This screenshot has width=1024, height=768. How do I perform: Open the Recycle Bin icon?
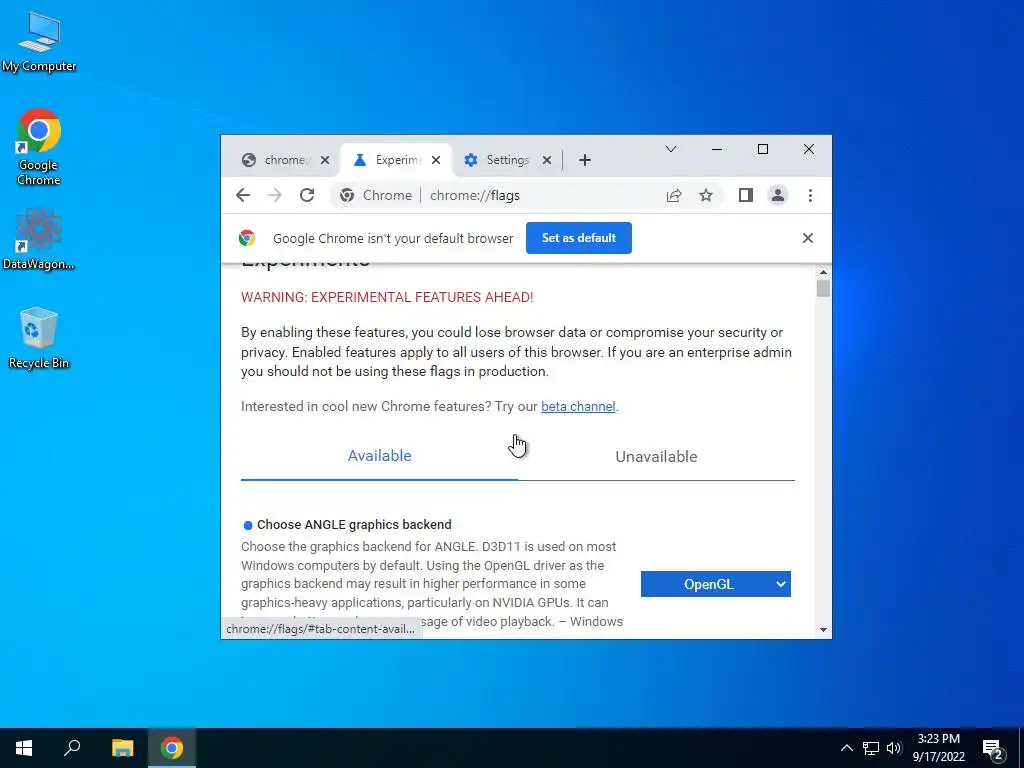(39, 338)
